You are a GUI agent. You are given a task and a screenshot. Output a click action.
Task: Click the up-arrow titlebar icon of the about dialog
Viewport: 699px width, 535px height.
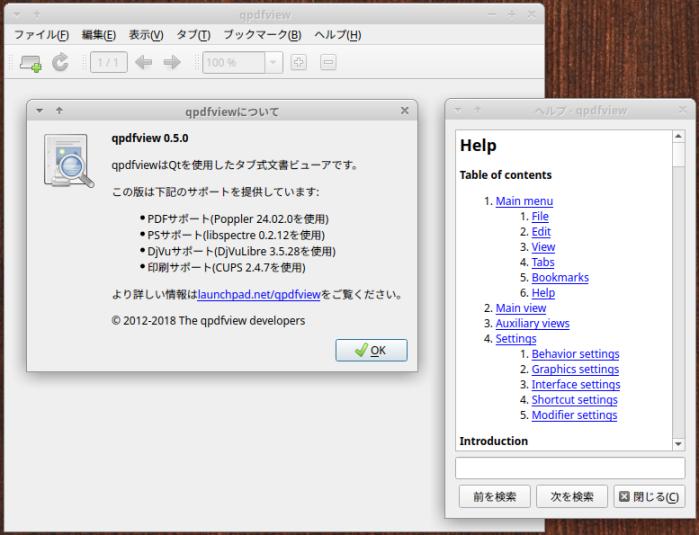[x=59, y=111]
